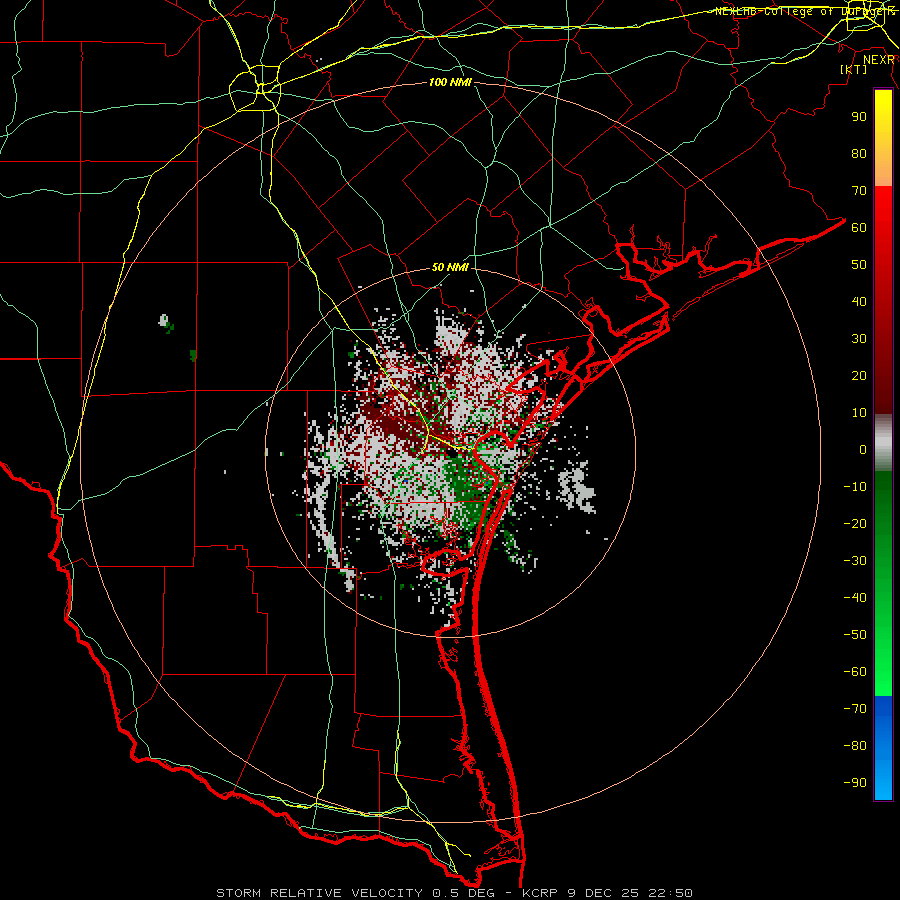
Task: Click the NEXLAB-College of DuPage watermark text
Action: [805, 11]
